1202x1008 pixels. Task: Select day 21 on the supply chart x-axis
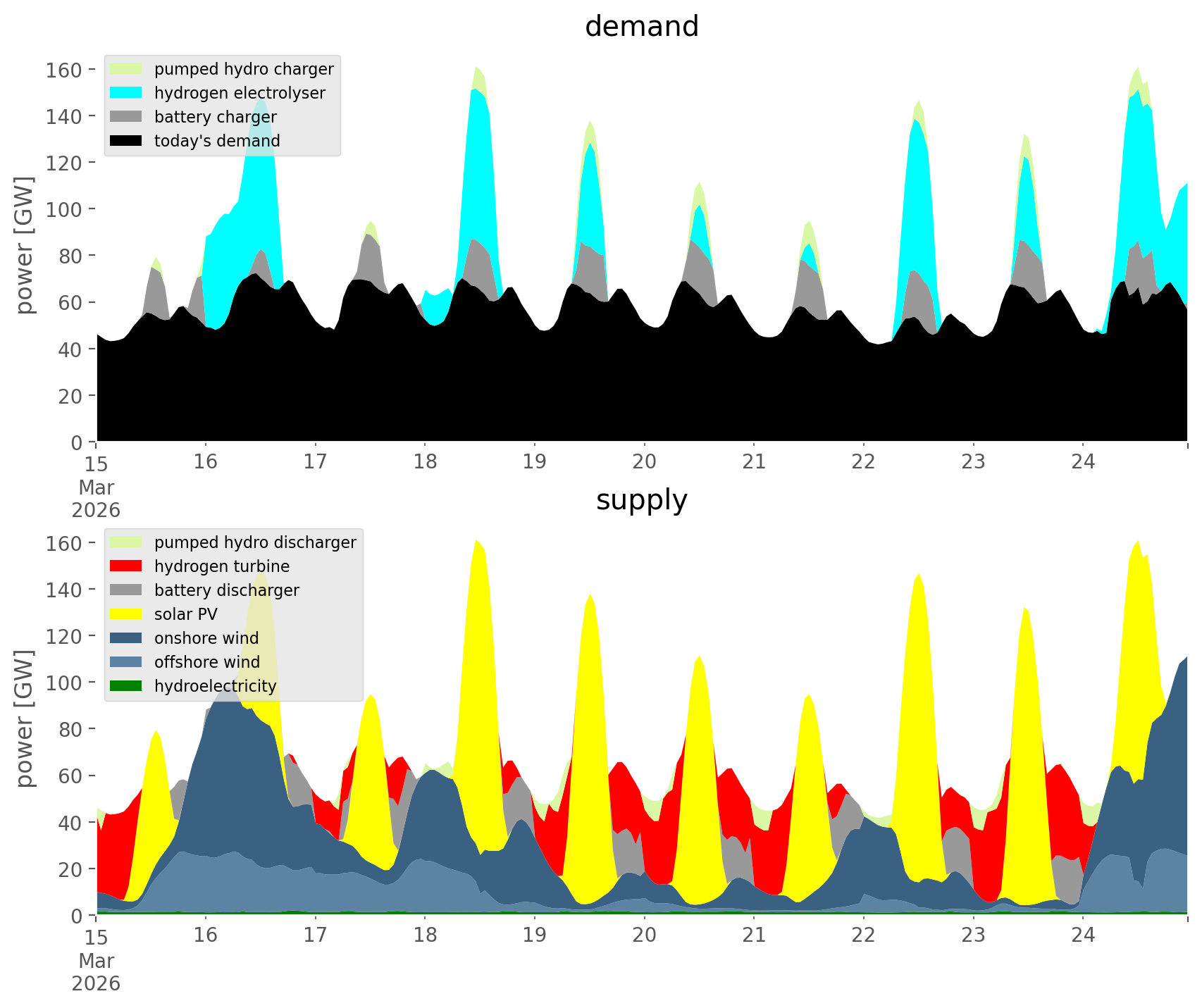click(754, 935)
